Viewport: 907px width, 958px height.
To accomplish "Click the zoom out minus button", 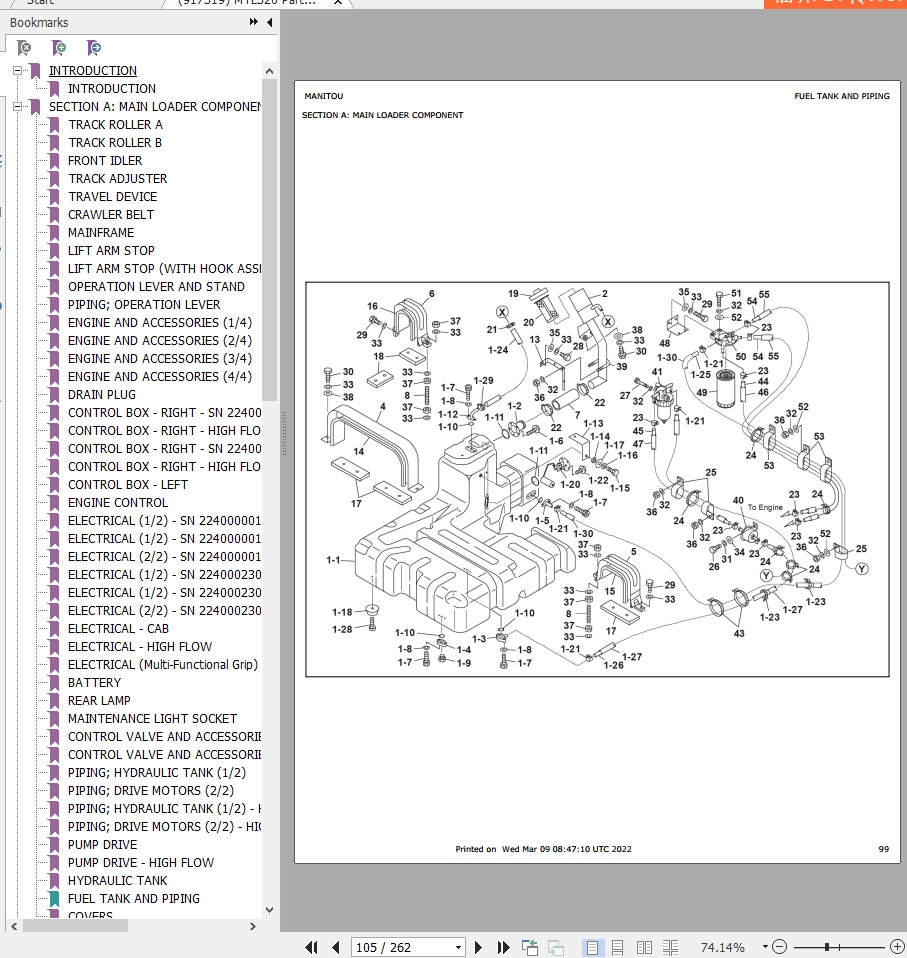I will [779, 947].
